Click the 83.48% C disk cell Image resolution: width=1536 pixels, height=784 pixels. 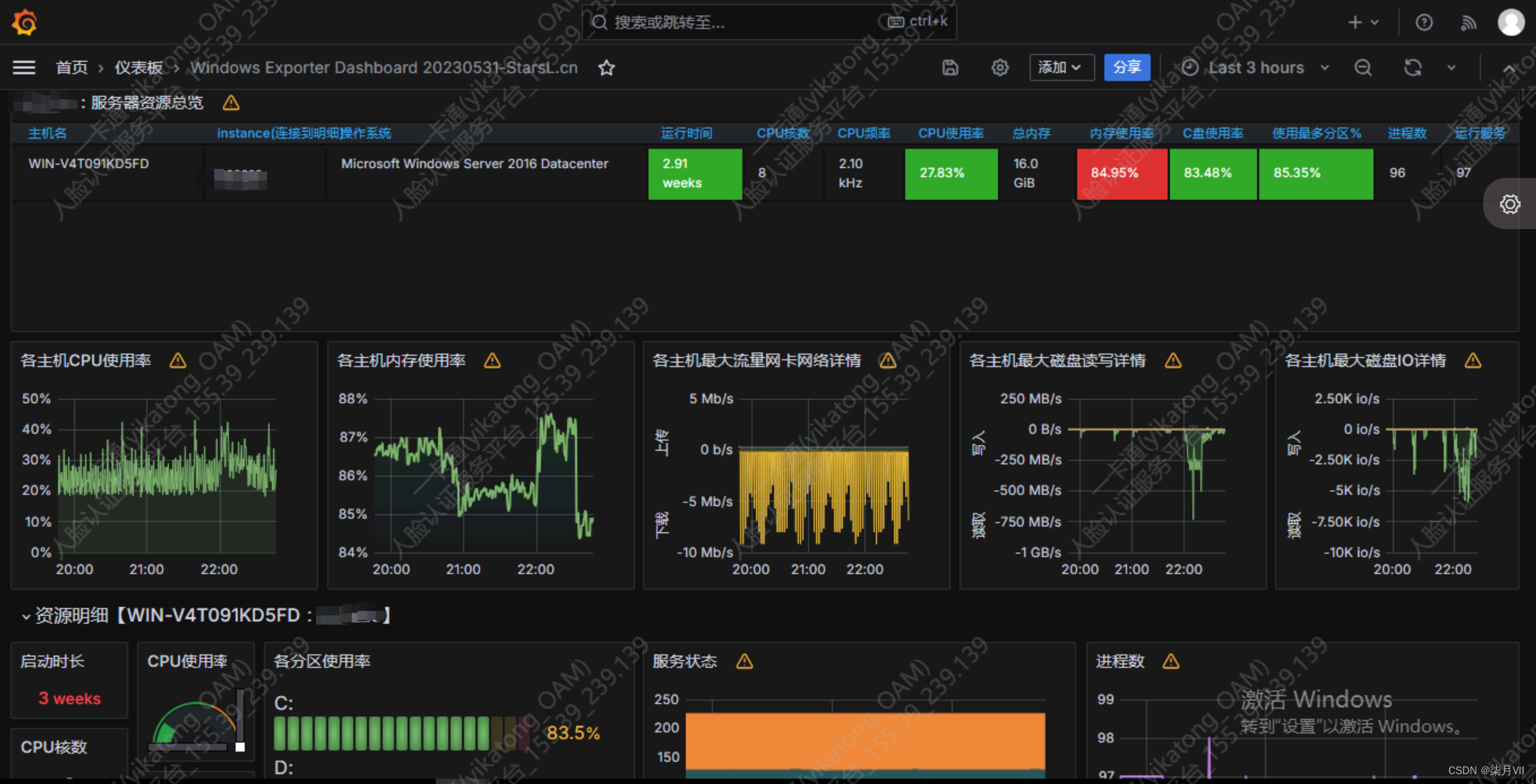point(1213,173)
